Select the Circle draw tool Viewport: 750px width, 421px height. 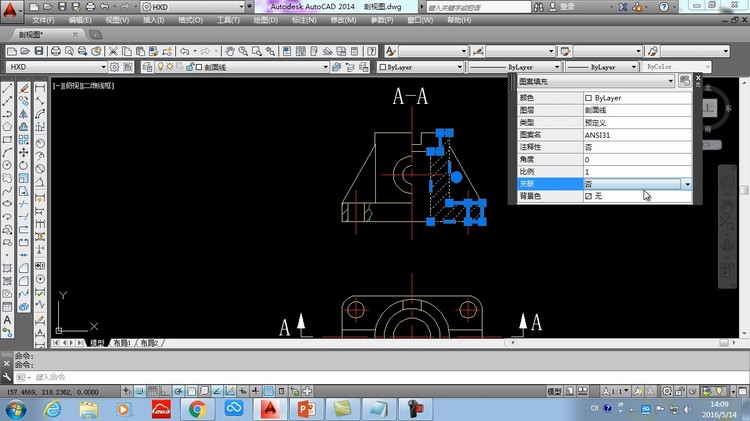7,166
